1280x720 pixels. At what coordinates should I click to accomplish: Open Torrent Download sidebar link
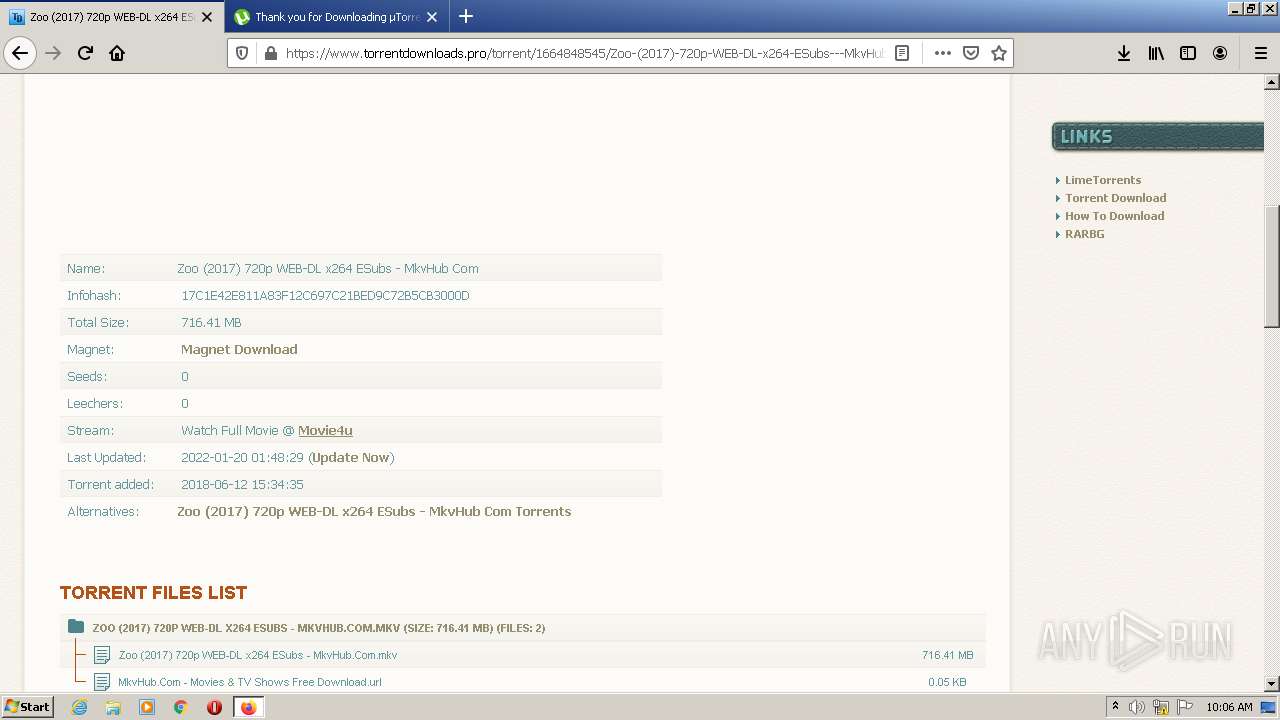click(1115, 198)
